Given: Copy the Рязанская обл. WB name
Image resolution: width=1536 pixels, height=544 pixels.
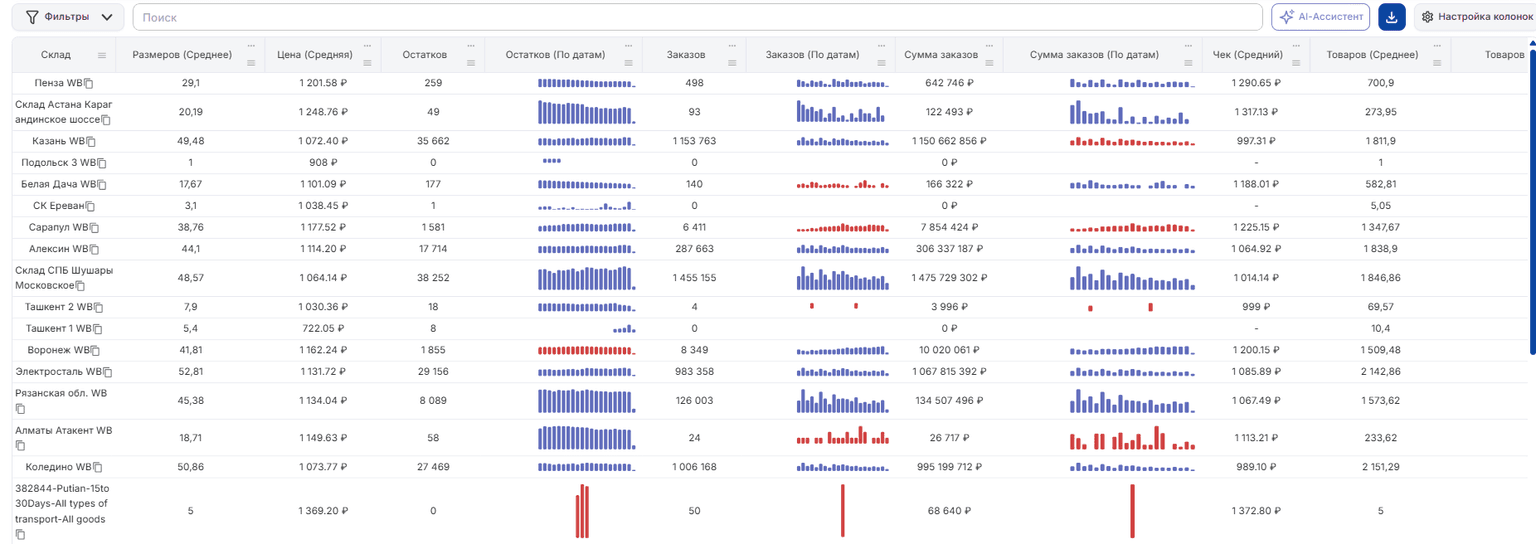Looking at the screenshot, I should 20,409.
